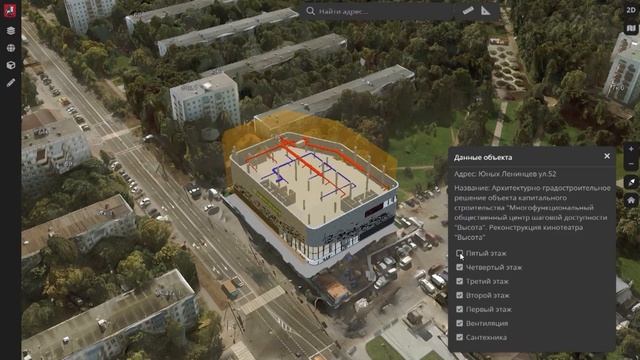Open the 3D cube objects icon
Screen dimensions: 640x360
coord(11,65)
